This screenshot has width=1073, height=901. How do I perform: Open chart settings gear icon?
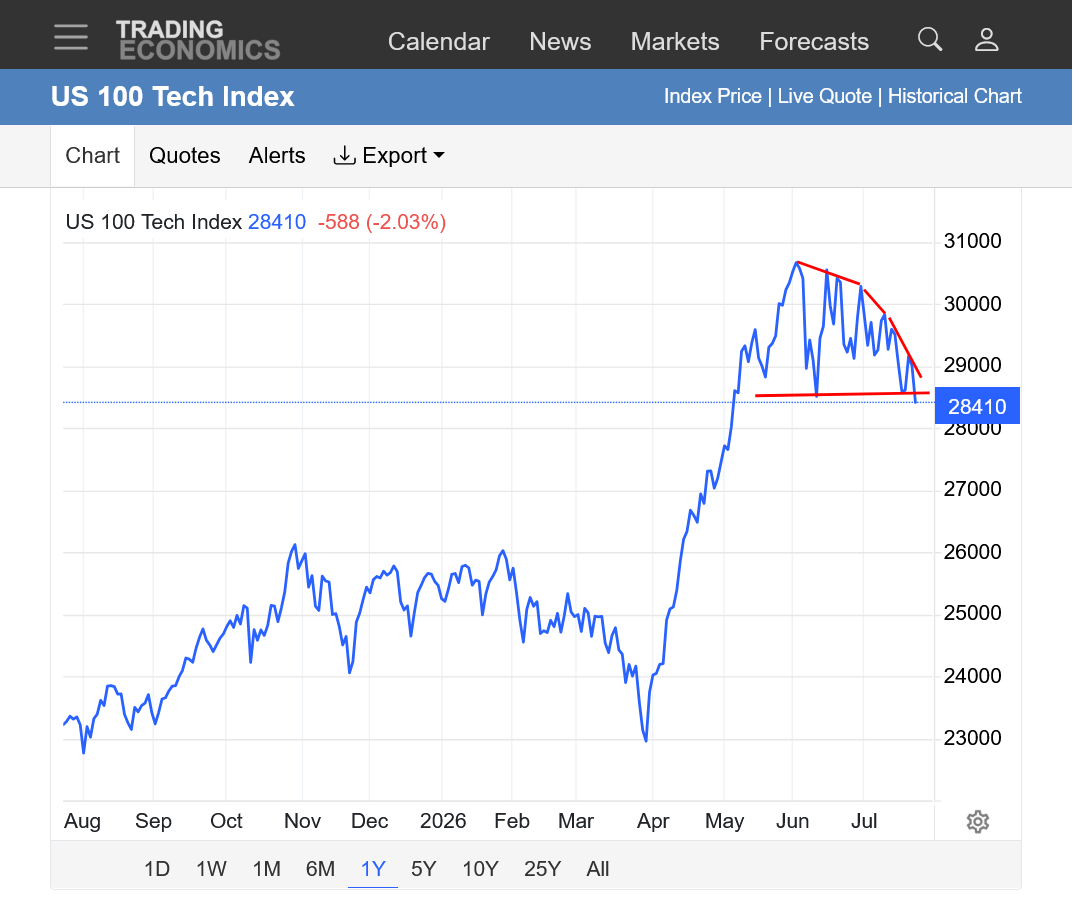[x=978, y=821]
